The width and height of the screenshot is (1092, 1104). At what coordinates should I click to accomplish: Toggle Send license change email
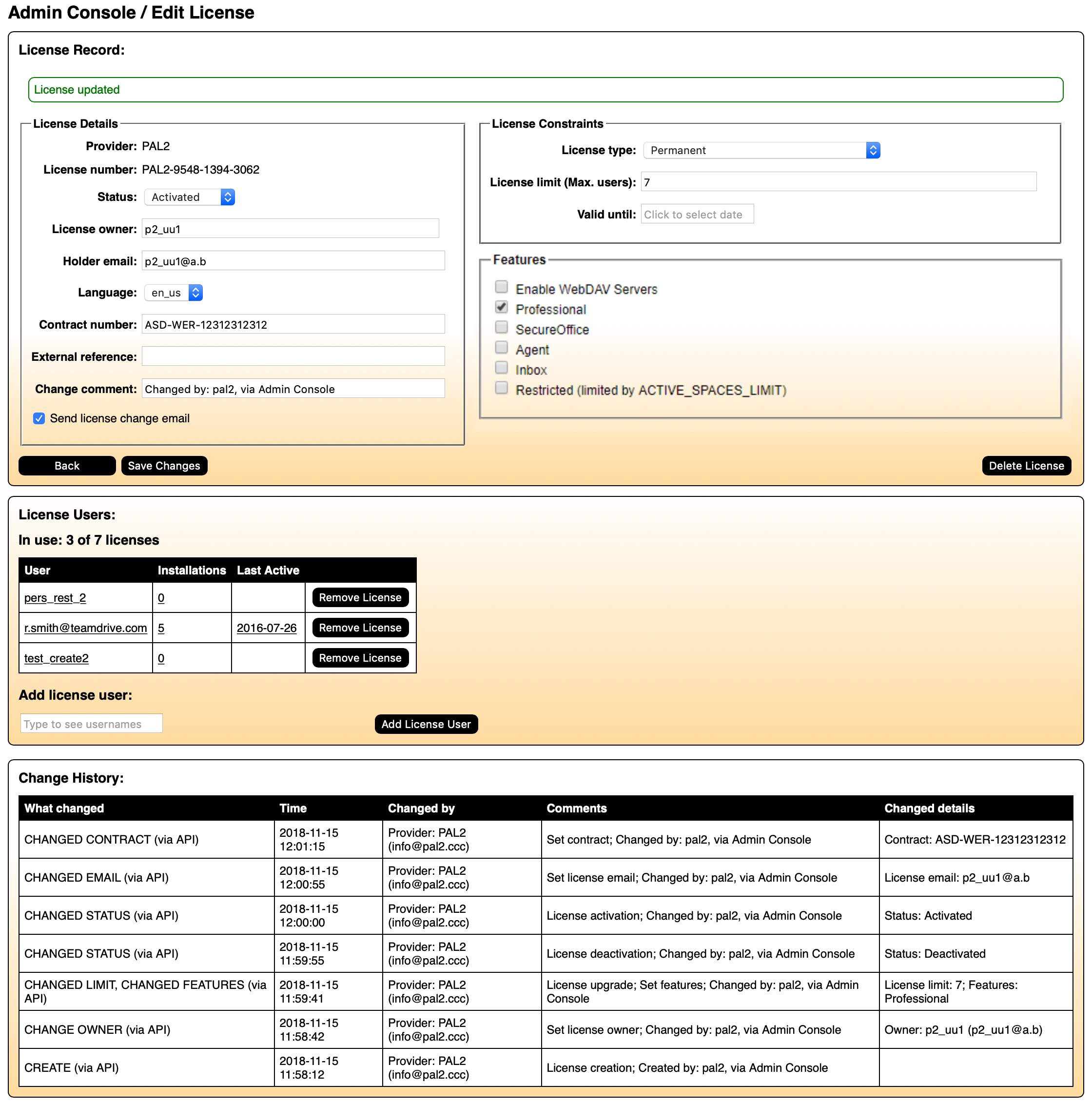[x=38, y=418]
